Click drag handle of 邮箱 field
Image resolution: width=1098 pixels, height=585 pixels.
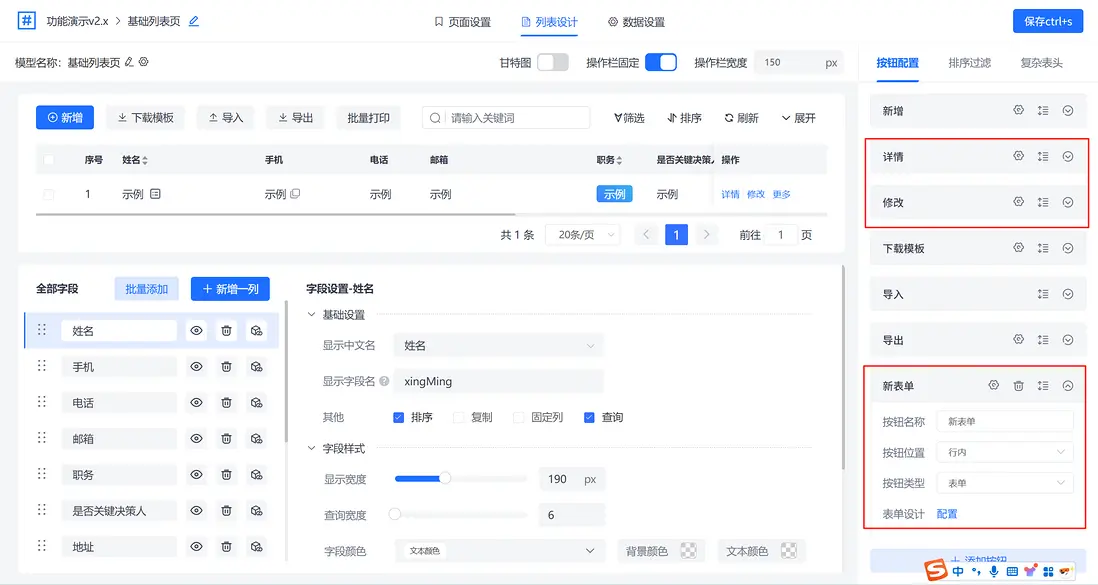(x=42, y=438)
